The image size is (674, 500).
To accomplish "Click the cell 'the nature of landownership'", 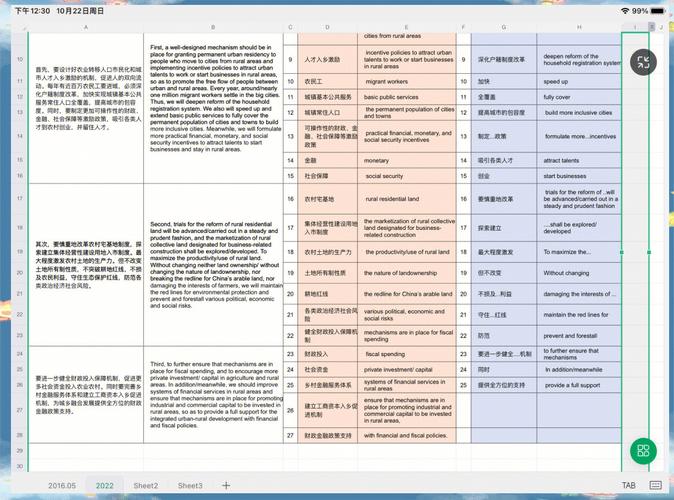I will pos(407,273).
